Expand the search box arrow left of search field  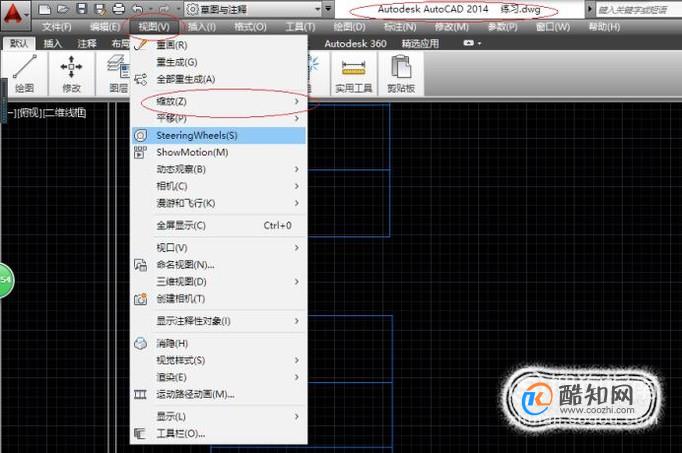tap(590, 9)
